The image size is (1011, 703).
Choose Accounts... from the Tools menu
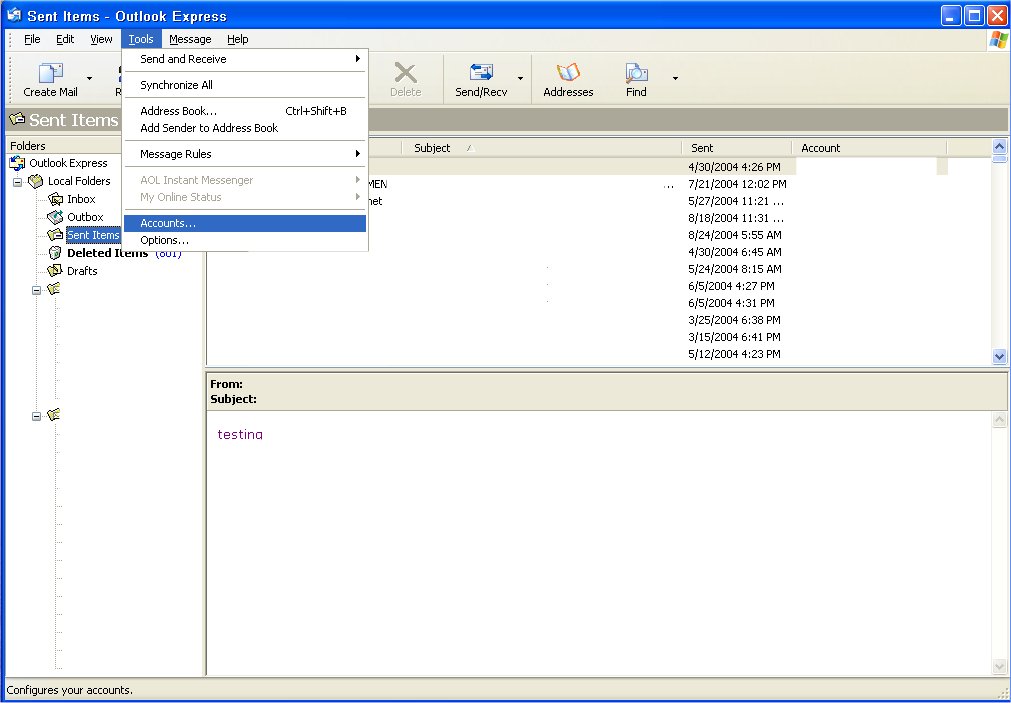coord(245,223)
